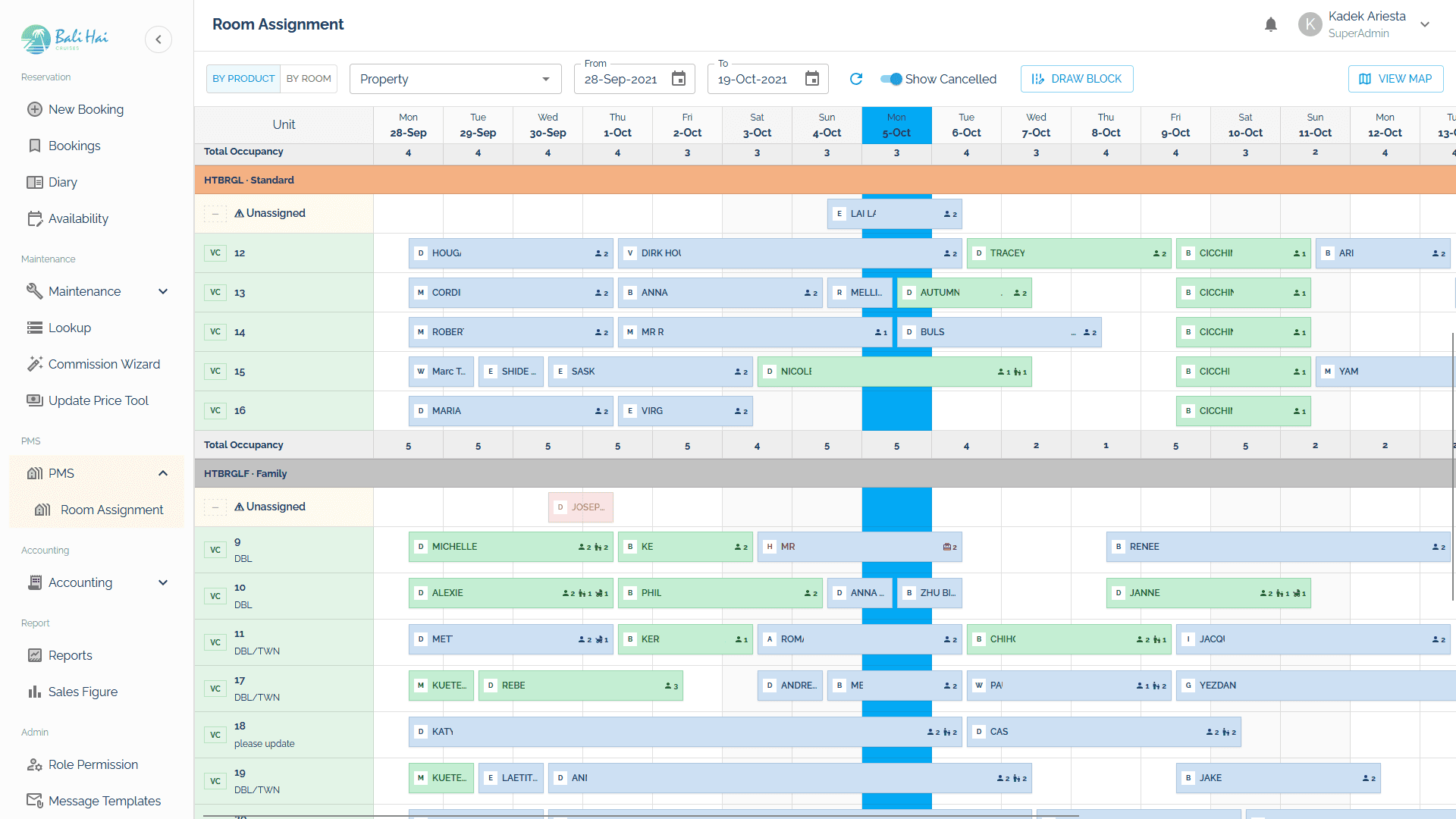Open the To date calendar picker
The image size is (1456, 819).
coord(812,79)
